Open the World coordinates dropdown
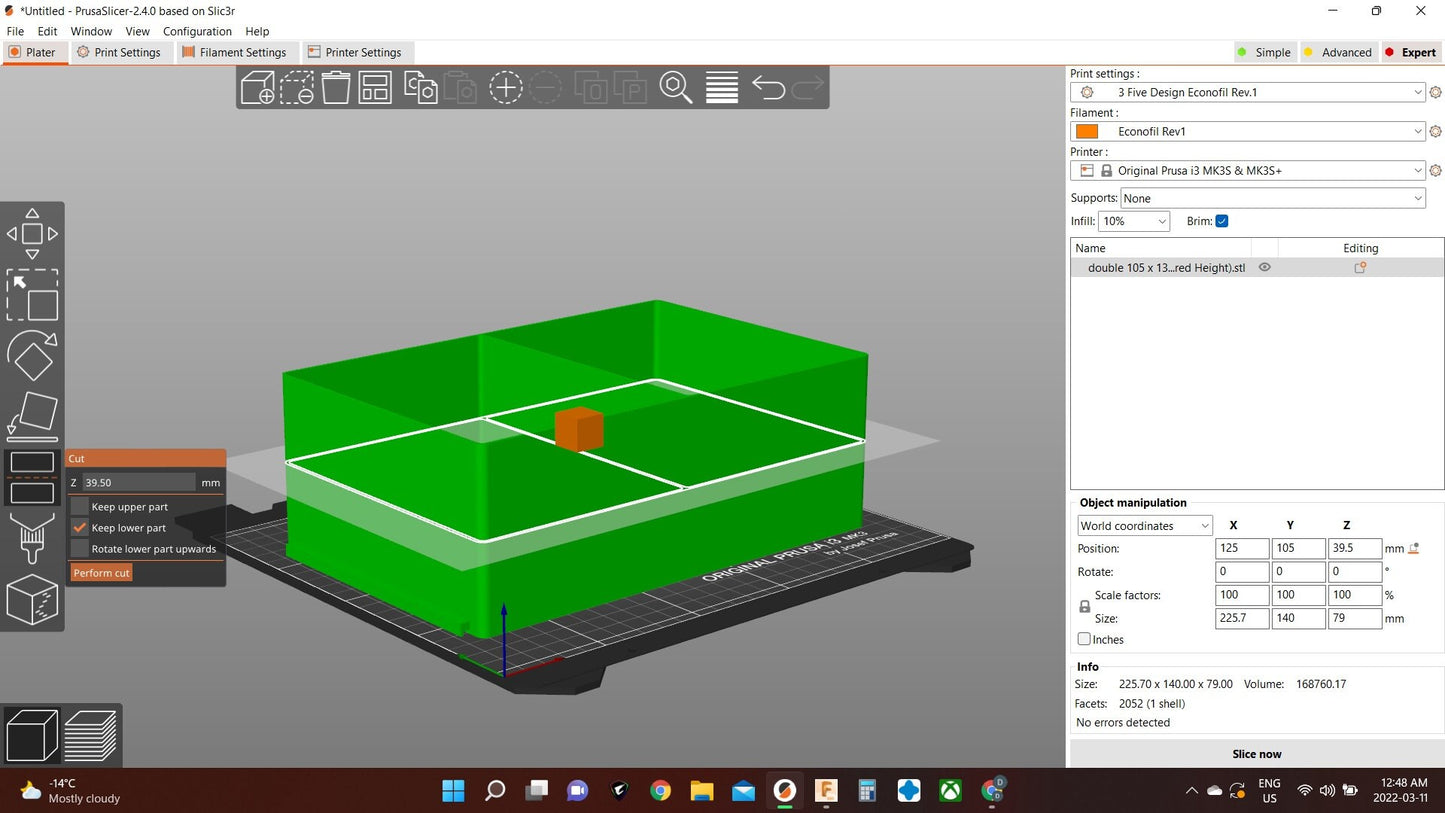 1145,526
